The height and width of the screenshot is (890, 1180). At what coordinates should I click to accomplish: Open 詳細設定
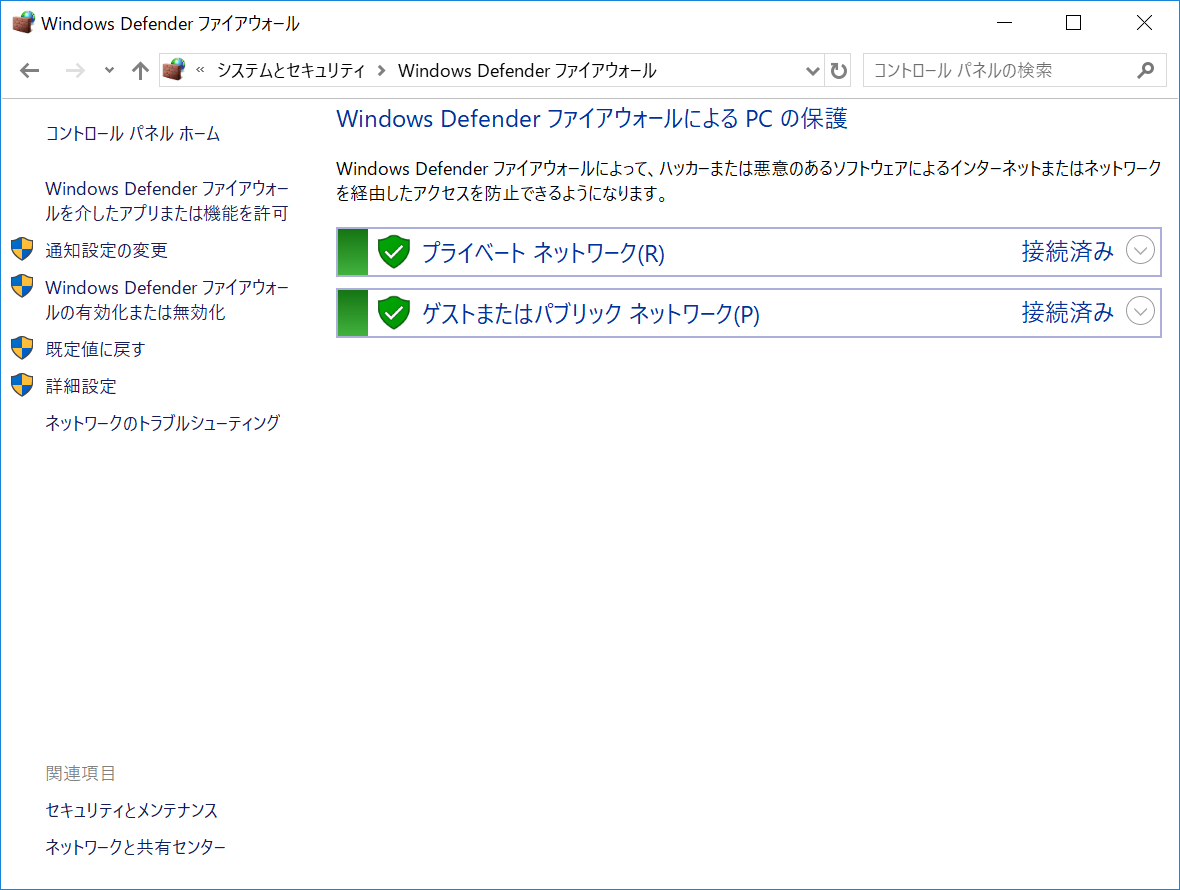pos(81,386)
